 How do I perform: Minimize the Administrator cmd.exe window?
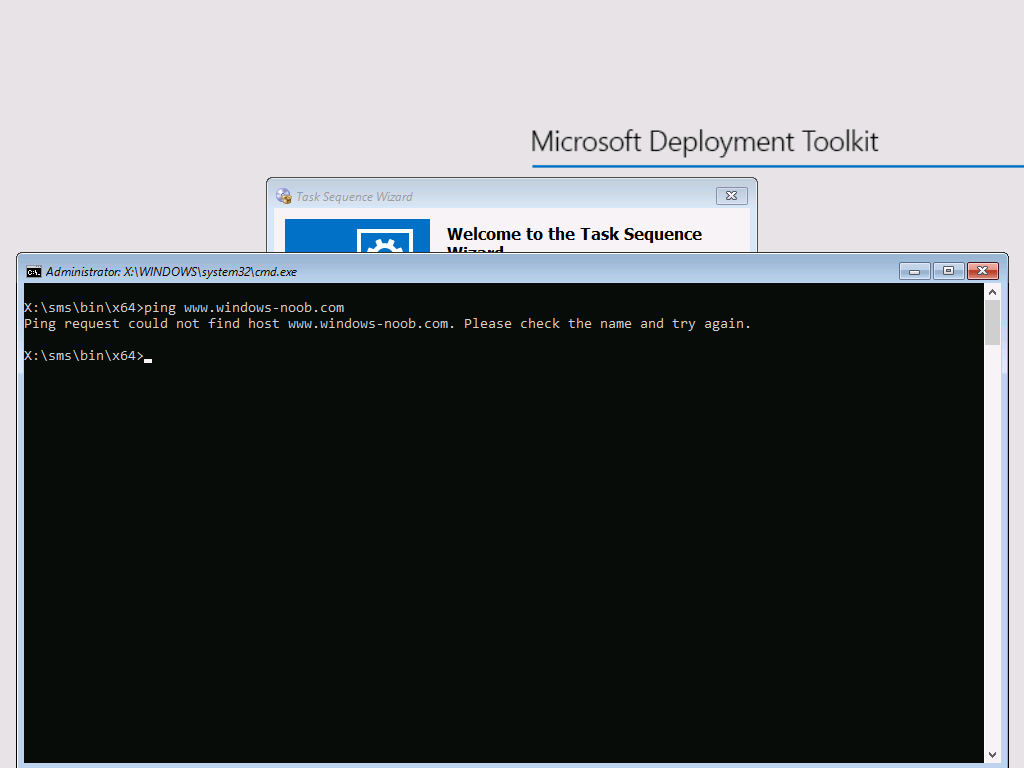(914, 271)
